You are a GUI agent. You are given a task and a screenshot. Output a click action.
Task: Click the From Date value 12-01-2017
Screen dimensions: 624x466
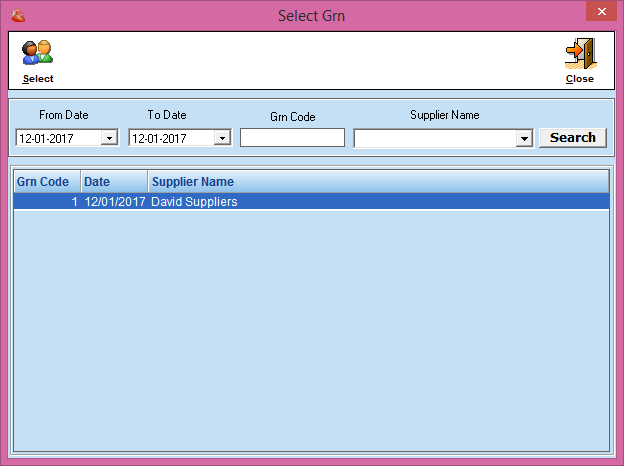tap(58, 138)
